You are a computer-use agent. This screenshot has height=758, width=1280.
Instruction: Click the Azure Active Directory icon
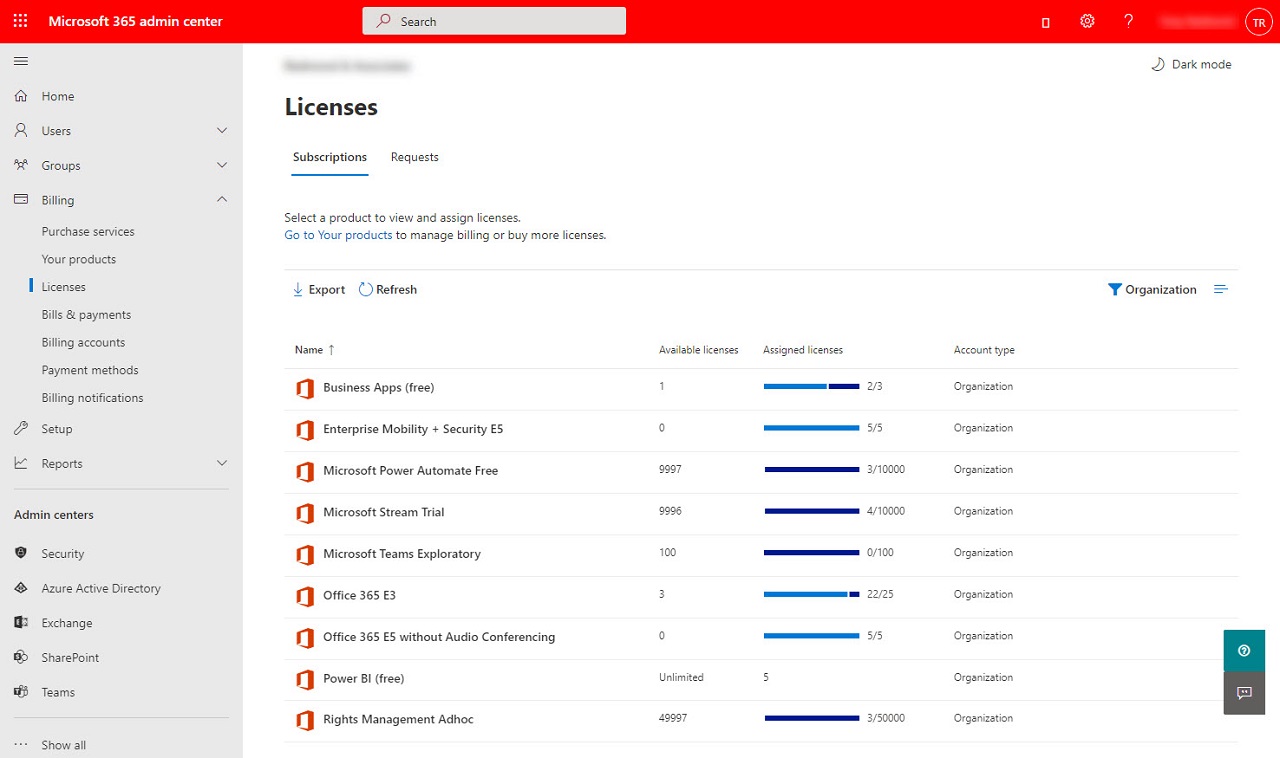pyautogui.click(x=21, y=588)
